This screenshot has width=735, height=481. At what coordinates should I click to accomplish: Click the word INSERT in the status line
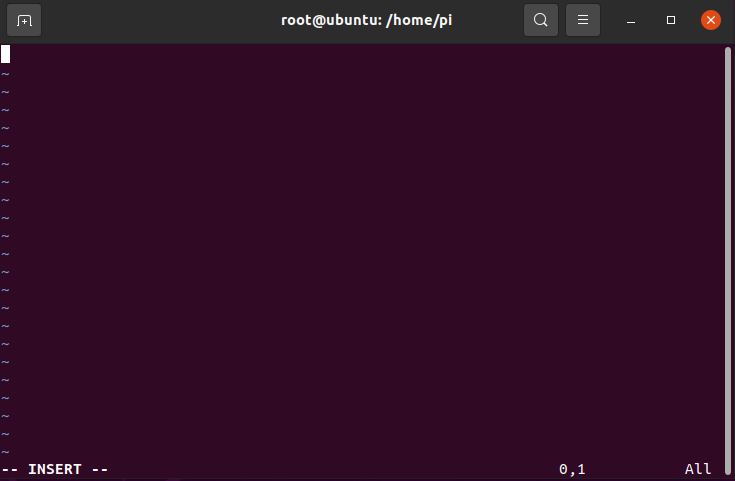coord(55,469)
